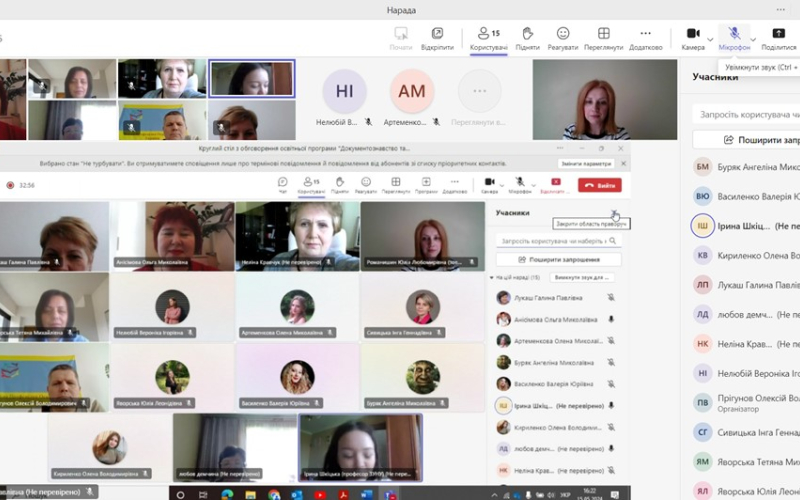Click AM avatar tile Артеменко...
Image resolution: width=800 pixels, height=500 pixels.
click(x=412, y=91)
